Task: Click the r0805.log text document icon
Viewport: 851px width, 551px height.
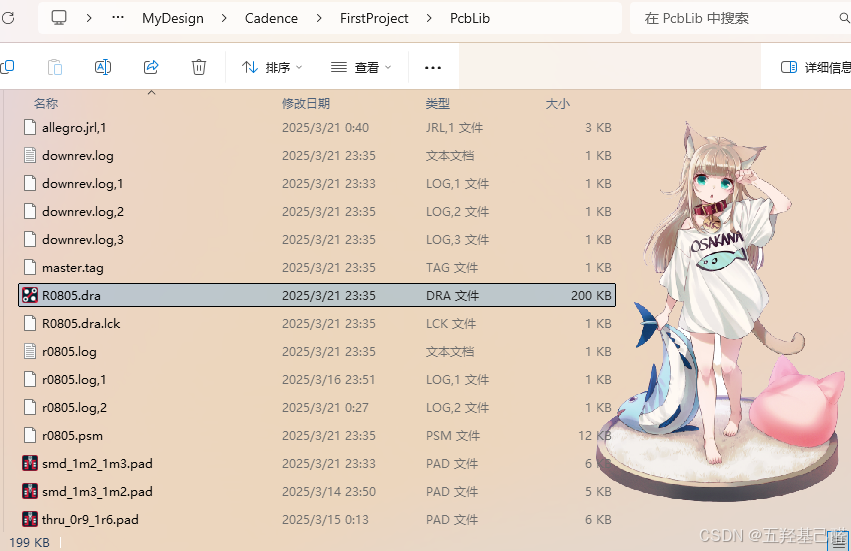Action: coord(30,352)
